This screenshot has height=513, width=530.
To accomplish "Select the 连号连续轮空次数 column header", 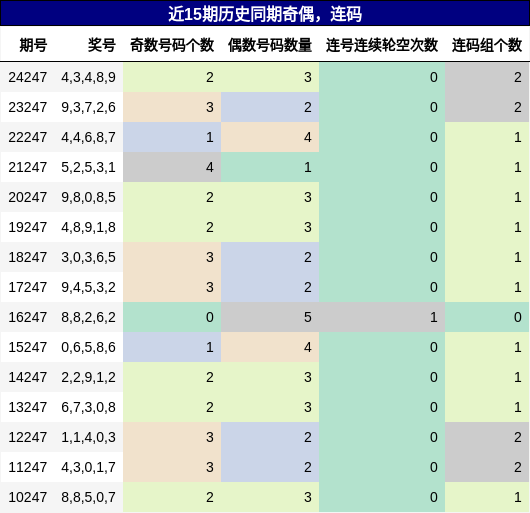I will (x=382, y=45).
